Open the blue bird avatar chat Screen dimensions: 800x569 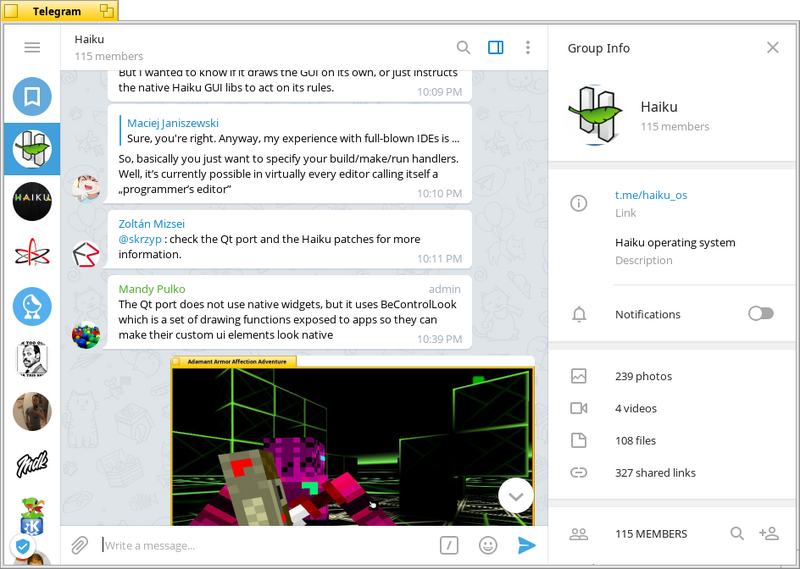coord(32,306)
